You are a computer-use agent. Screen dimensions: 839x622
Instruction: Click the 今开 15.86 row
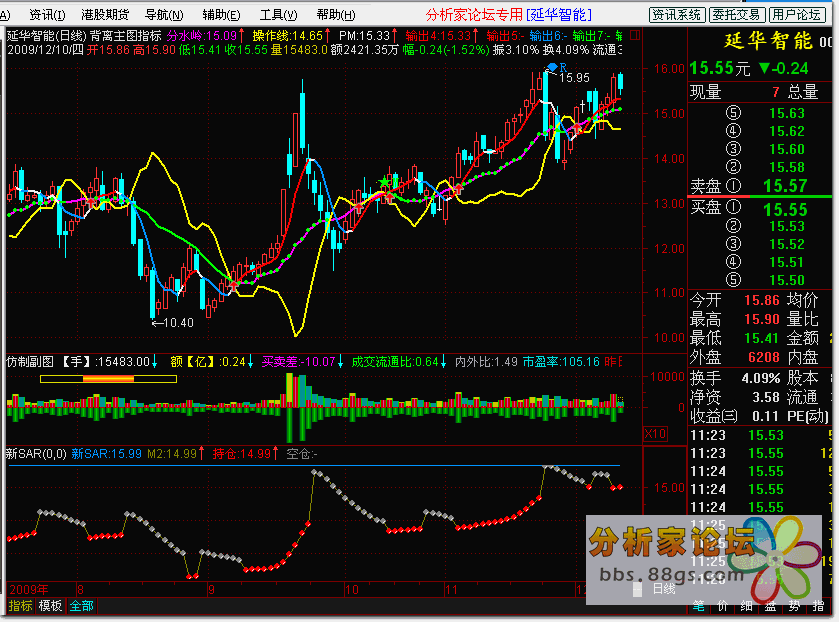coord(735,300)
